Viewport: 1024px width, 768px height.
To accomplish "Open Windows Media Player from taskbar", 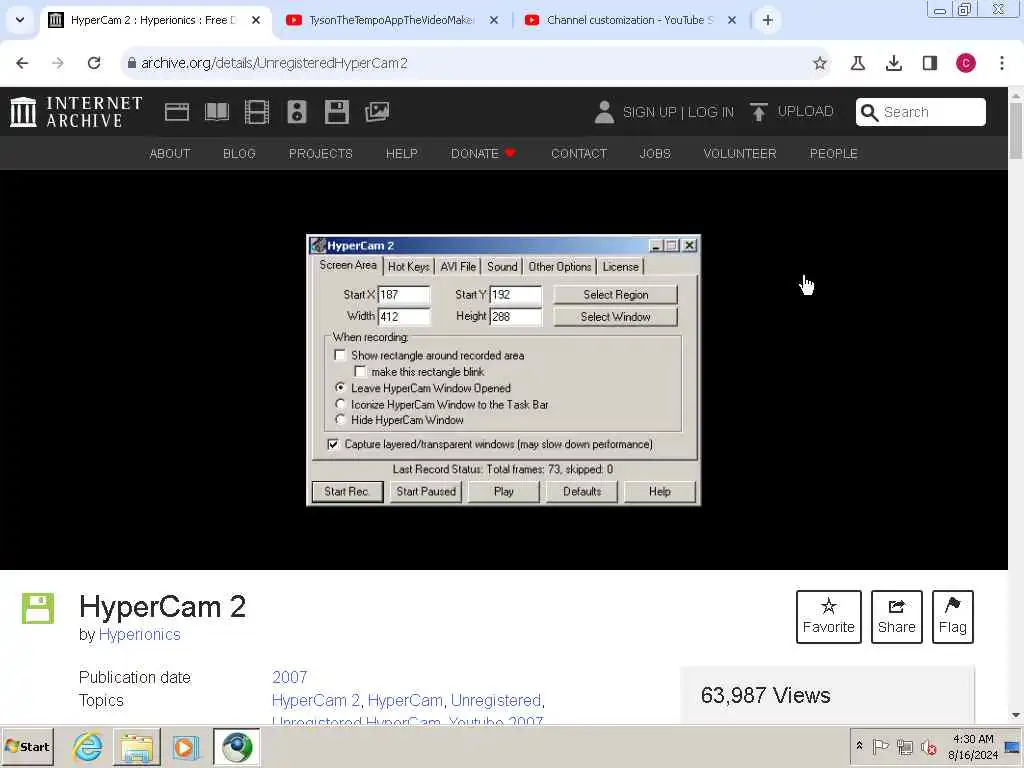I will point(185,746).
